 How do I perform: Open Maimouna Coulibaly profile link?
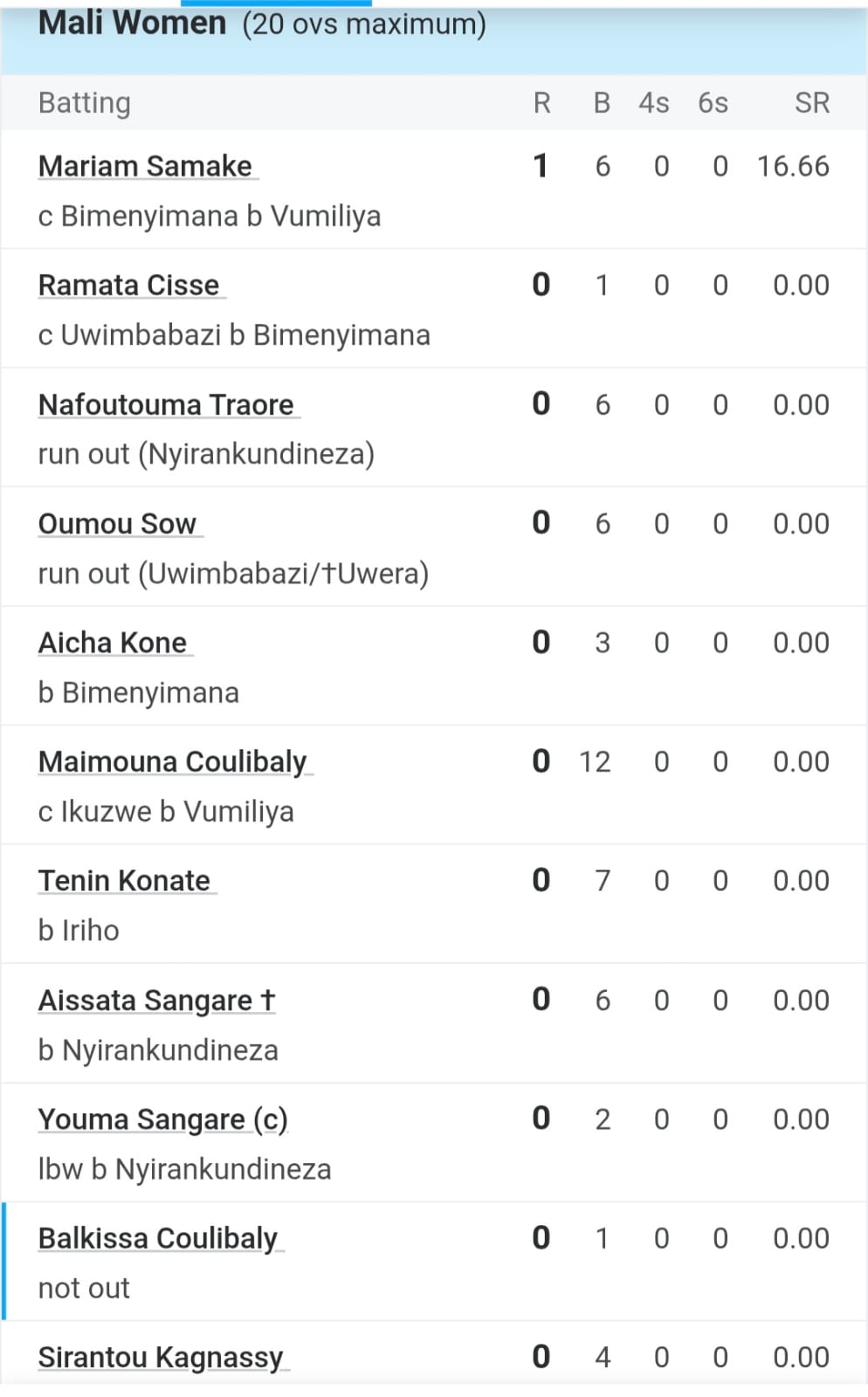[172, 761]
